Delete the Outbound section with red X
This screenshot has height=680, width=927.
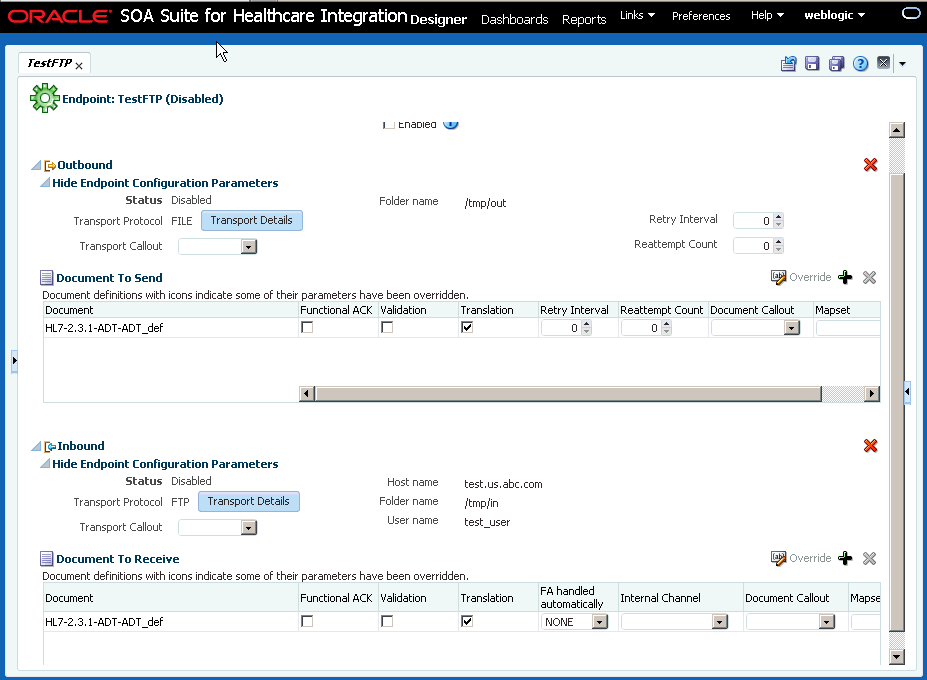click(870, 164)
